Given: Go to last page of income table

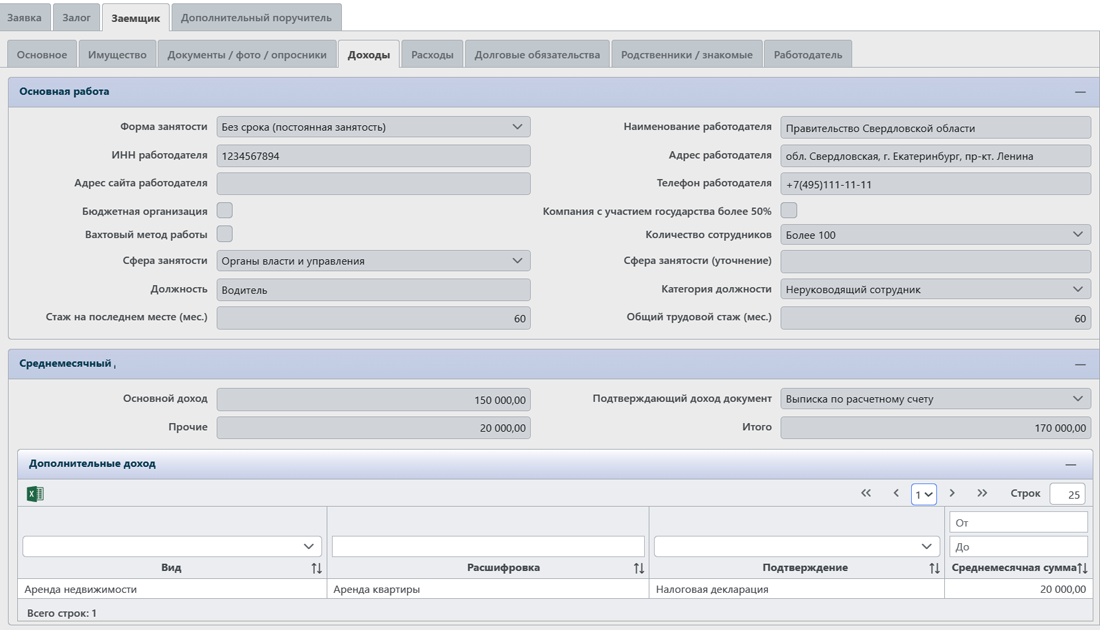Looking at the screenshot, I should [982, 494].
